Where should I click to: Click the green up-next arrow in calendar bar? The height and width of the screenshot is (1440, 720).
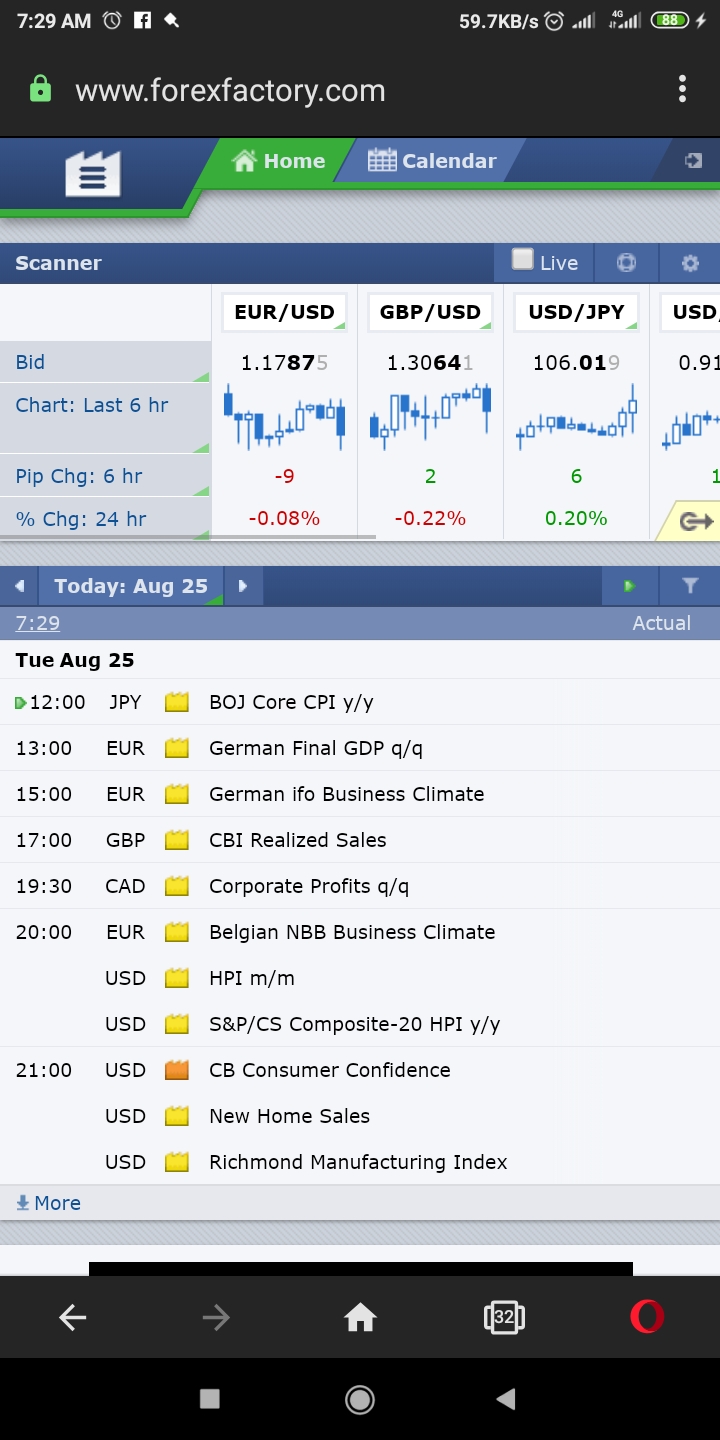pyautogui.click(x=629, y=586)
